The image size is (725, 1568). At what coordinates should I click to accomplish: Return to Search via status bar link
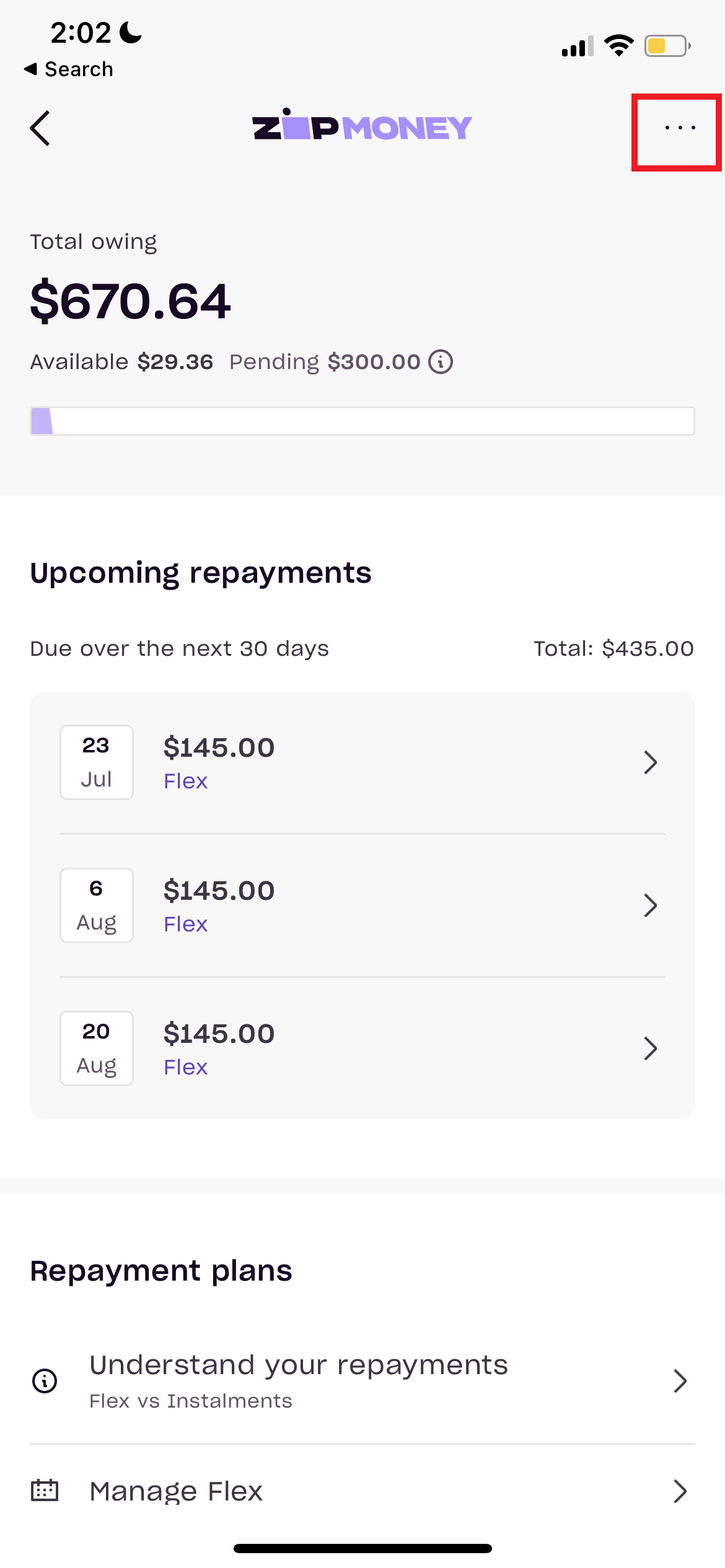[x=68, y=69]
